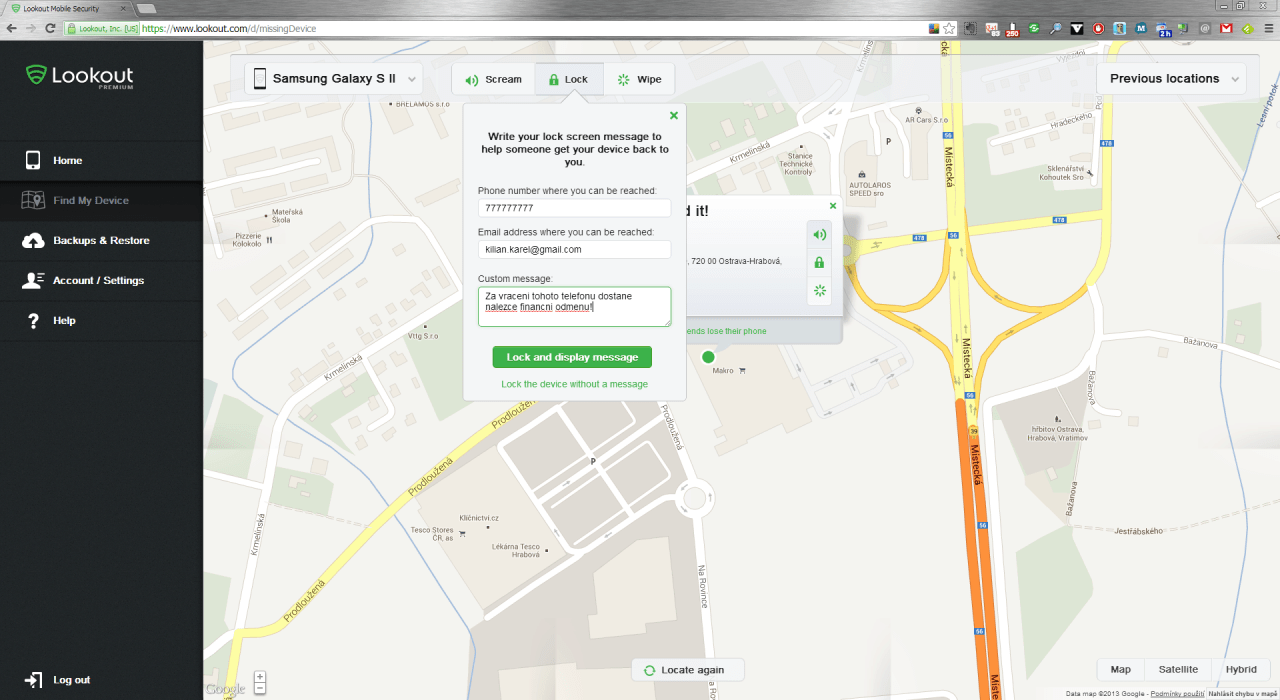The width and height of the screenshot is (1280, 700).
Task: Zoom in the map with plus
Action: [260, 677]
